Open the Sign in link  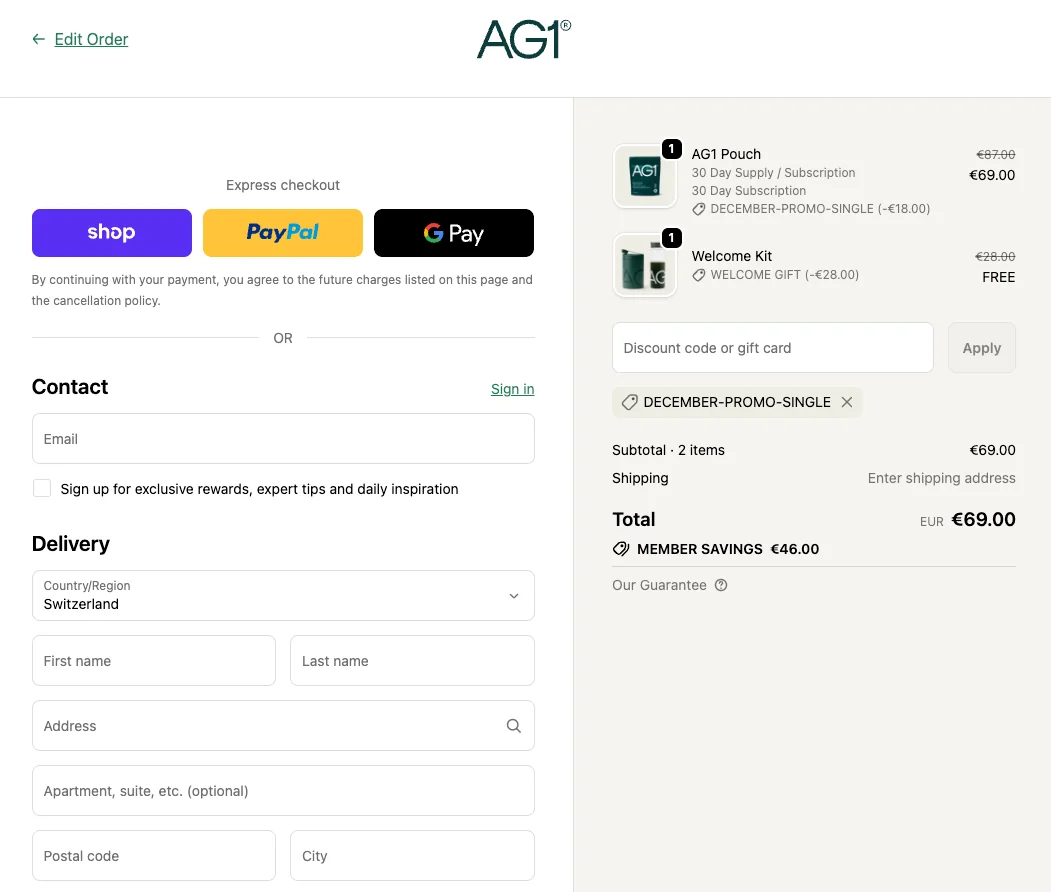tap(512, 389)
